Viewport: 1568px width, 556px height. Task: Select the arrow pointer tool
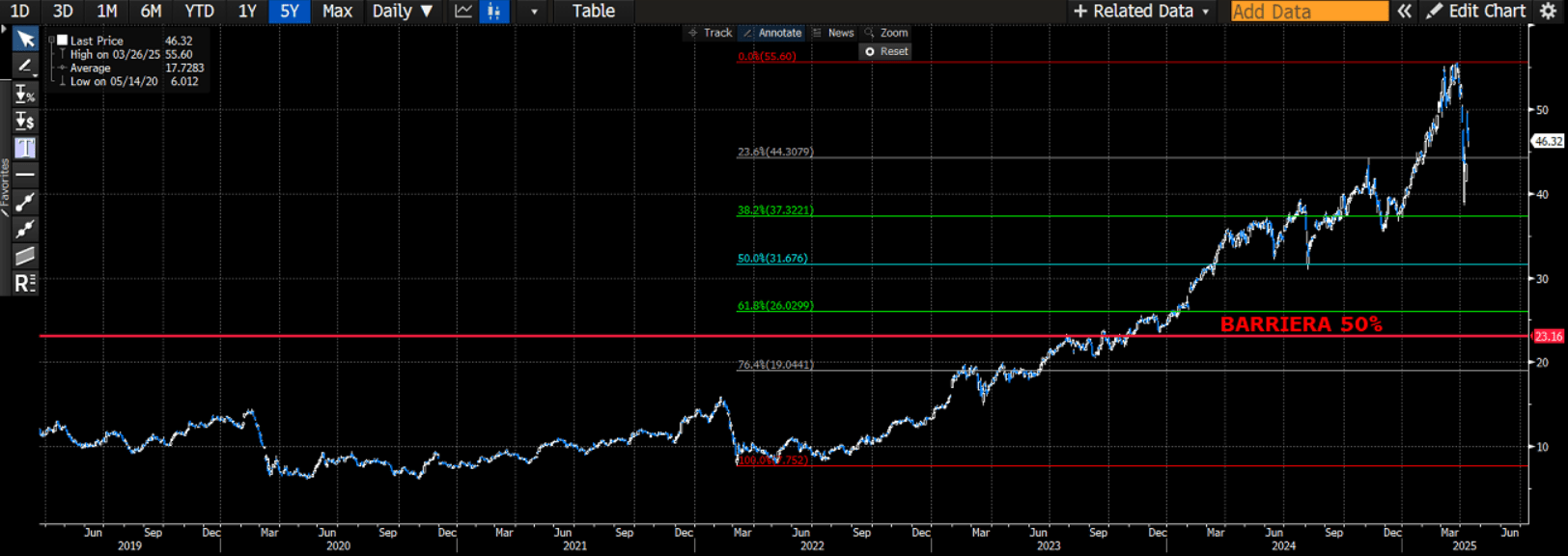pos(25,40)
